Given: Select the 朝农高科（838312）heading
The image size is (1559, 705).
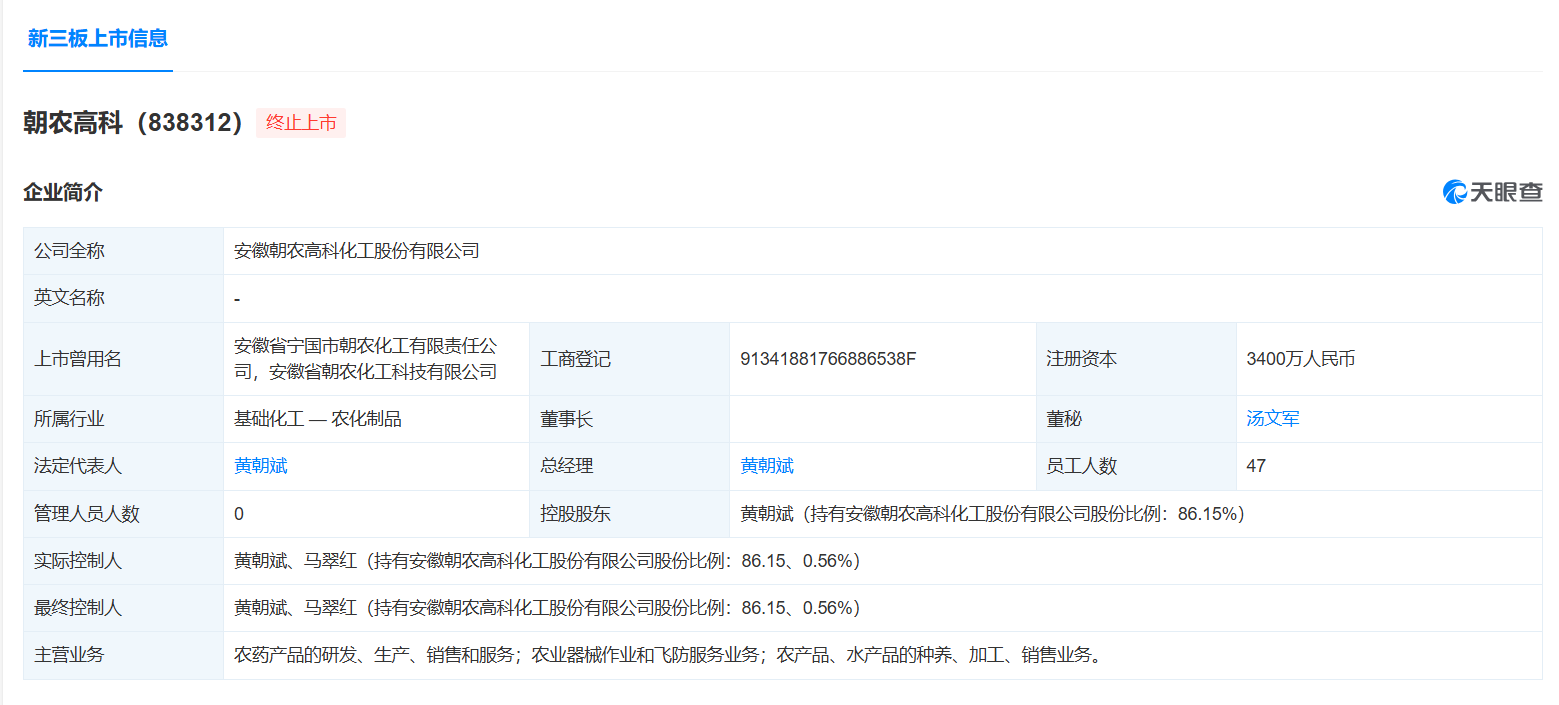Looking at the screenshot, I should [134, 123].
